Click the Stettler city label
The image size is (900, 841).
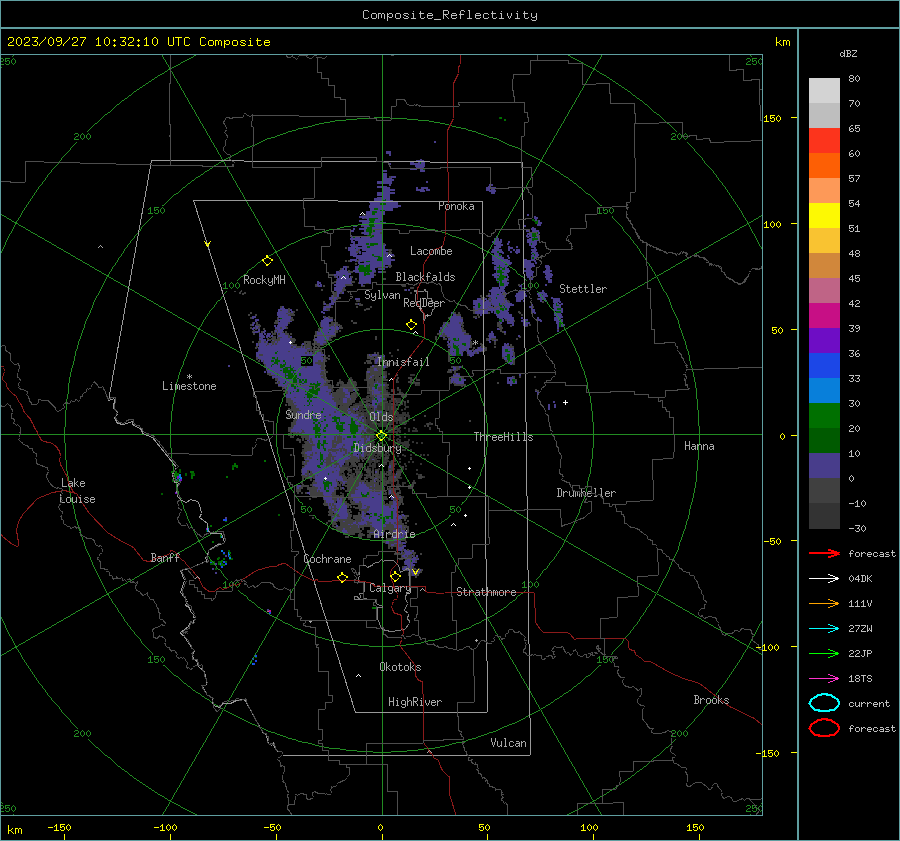tap(583, 289)
